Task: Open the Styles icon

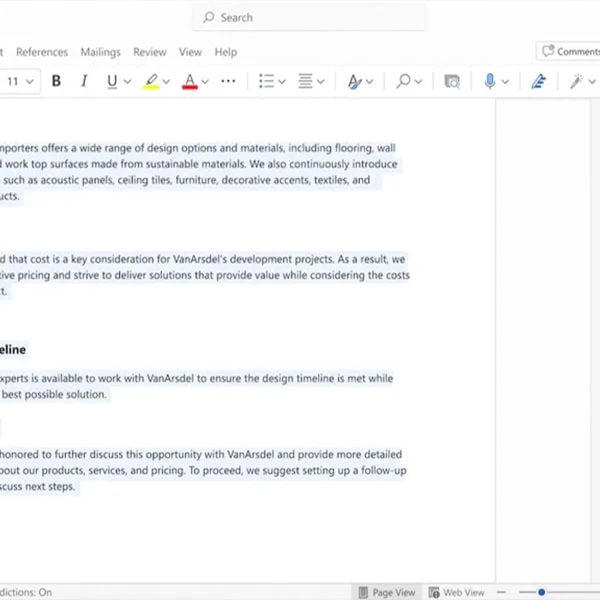Action: [x=354, y=81]
